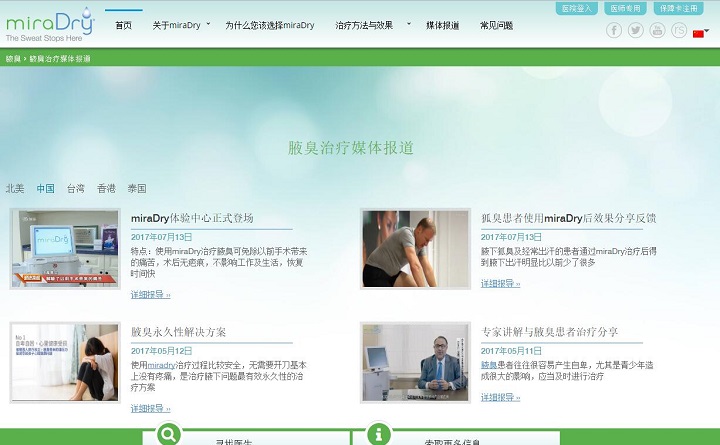Click the 医院登入 button
Screen dimensions: 720x445
pos(577,8)
